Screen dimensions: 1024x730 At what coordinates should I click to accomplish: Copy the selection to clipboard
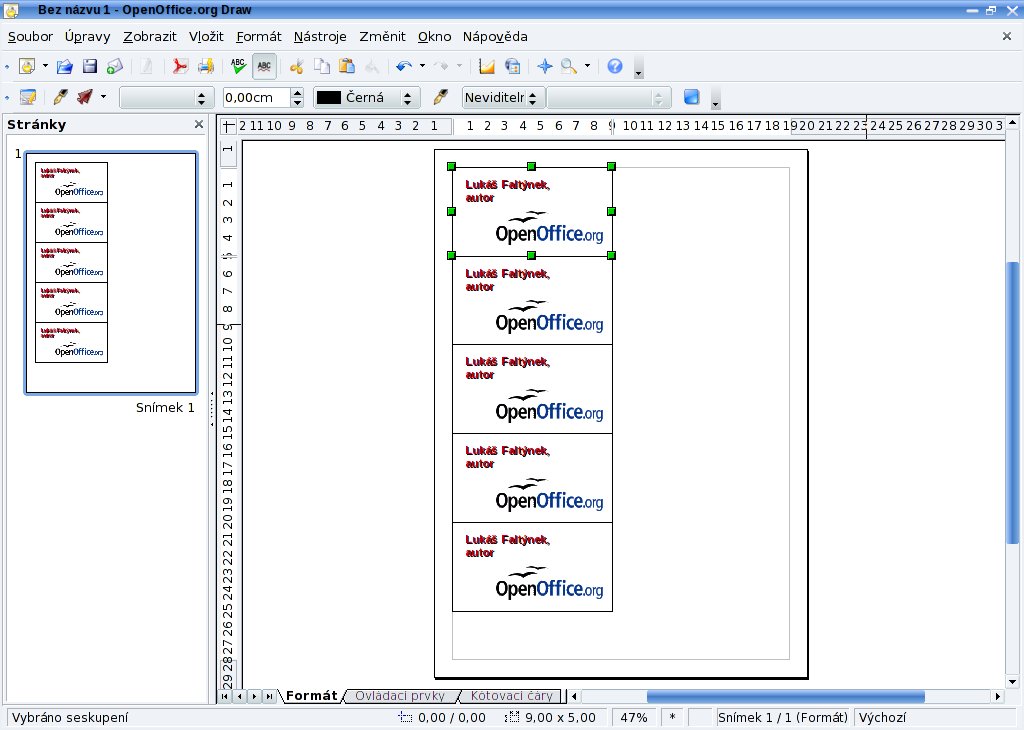point(322,66)
